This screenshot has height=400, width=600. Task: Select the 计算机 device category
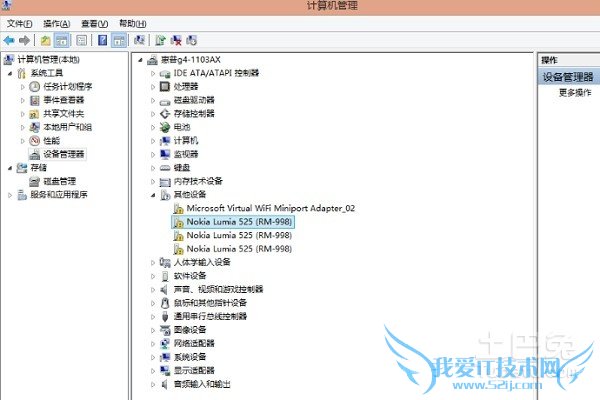pyautogui.click(x=186, y=141)
